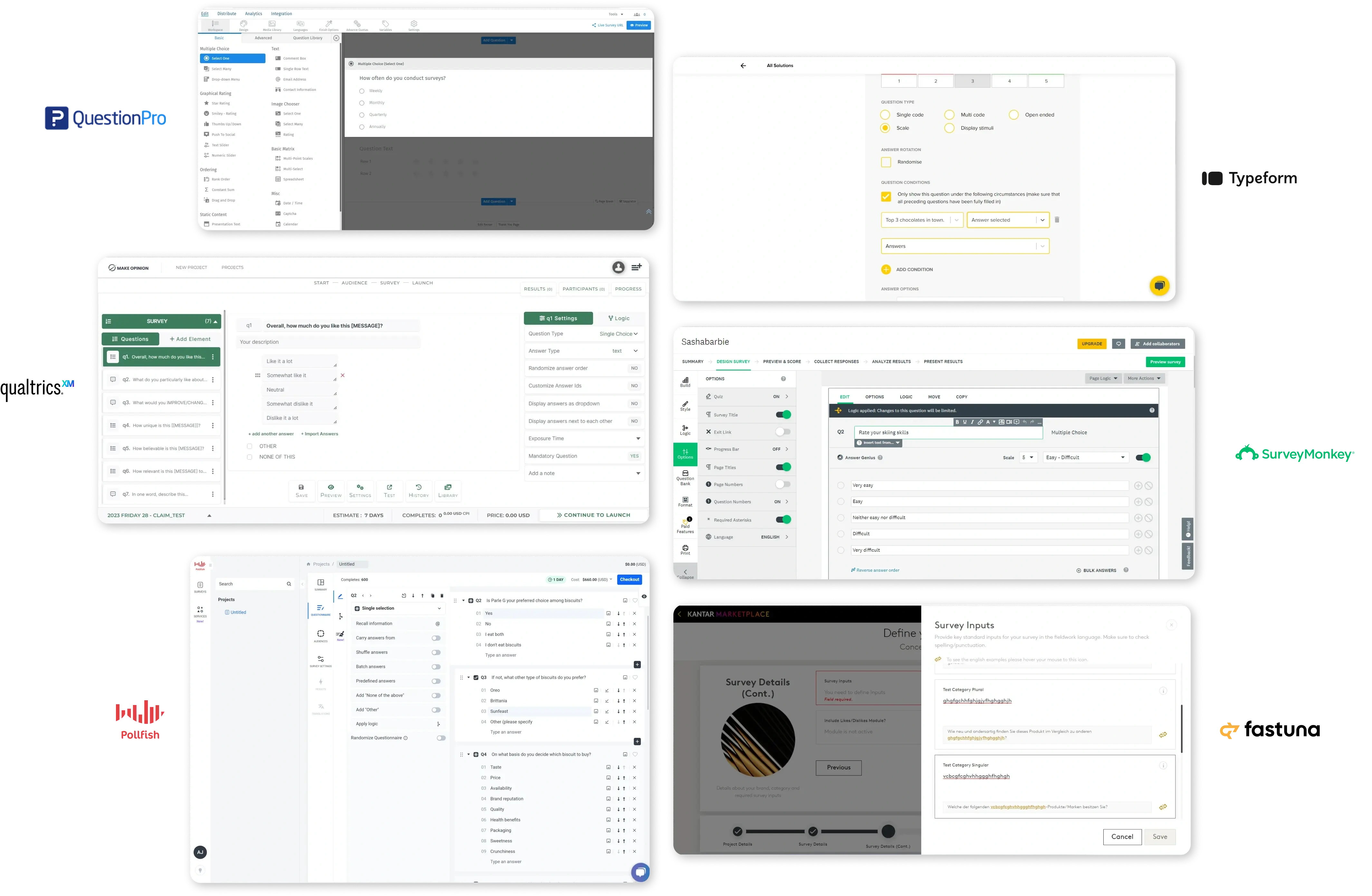Check the Randomise checkbox
The width and height of the screenshot is (1372, 896).
(886, 162)
